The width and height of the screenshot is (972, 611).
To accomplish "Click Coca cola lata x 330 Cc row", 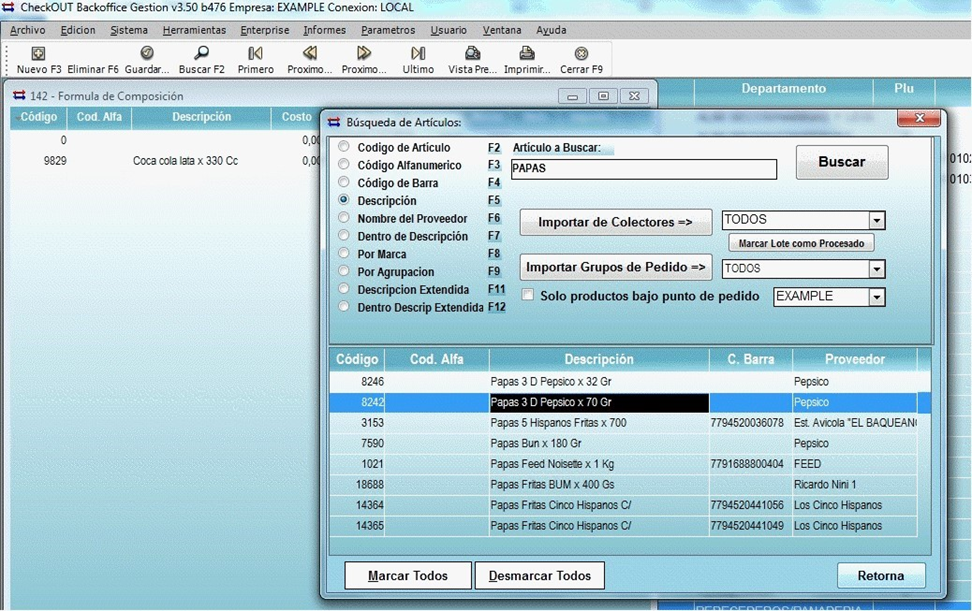I will [165, 160].
